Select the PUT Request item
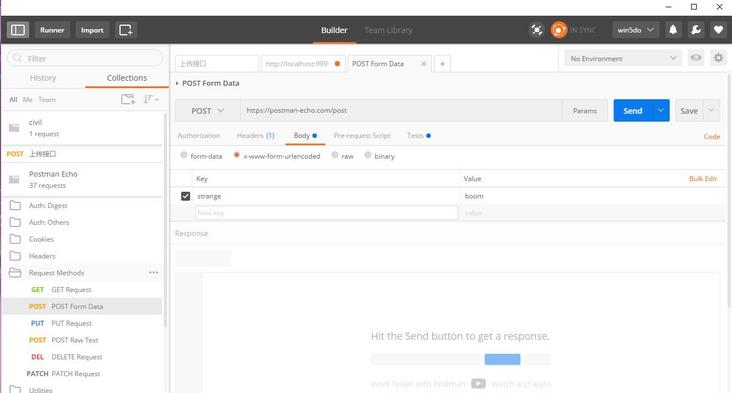The width and height of the screenshot is (732, 393). [82, 323]
